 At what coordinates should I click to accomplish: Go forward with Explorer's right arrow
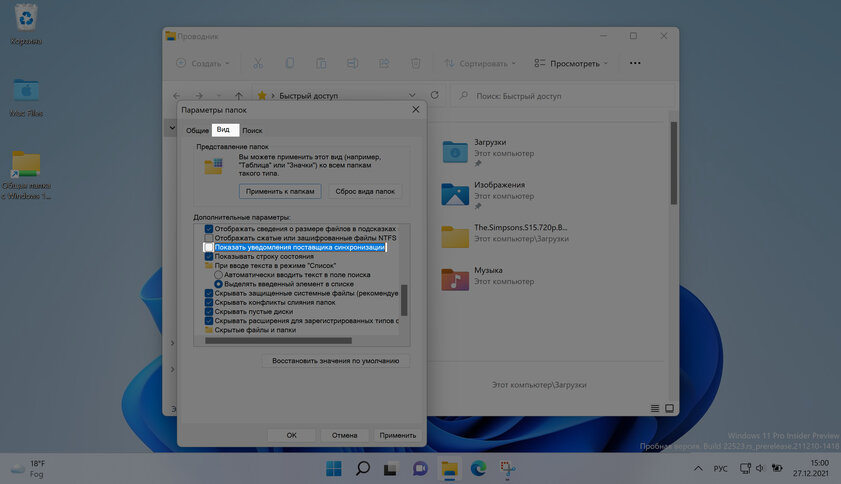pos(199,96)
